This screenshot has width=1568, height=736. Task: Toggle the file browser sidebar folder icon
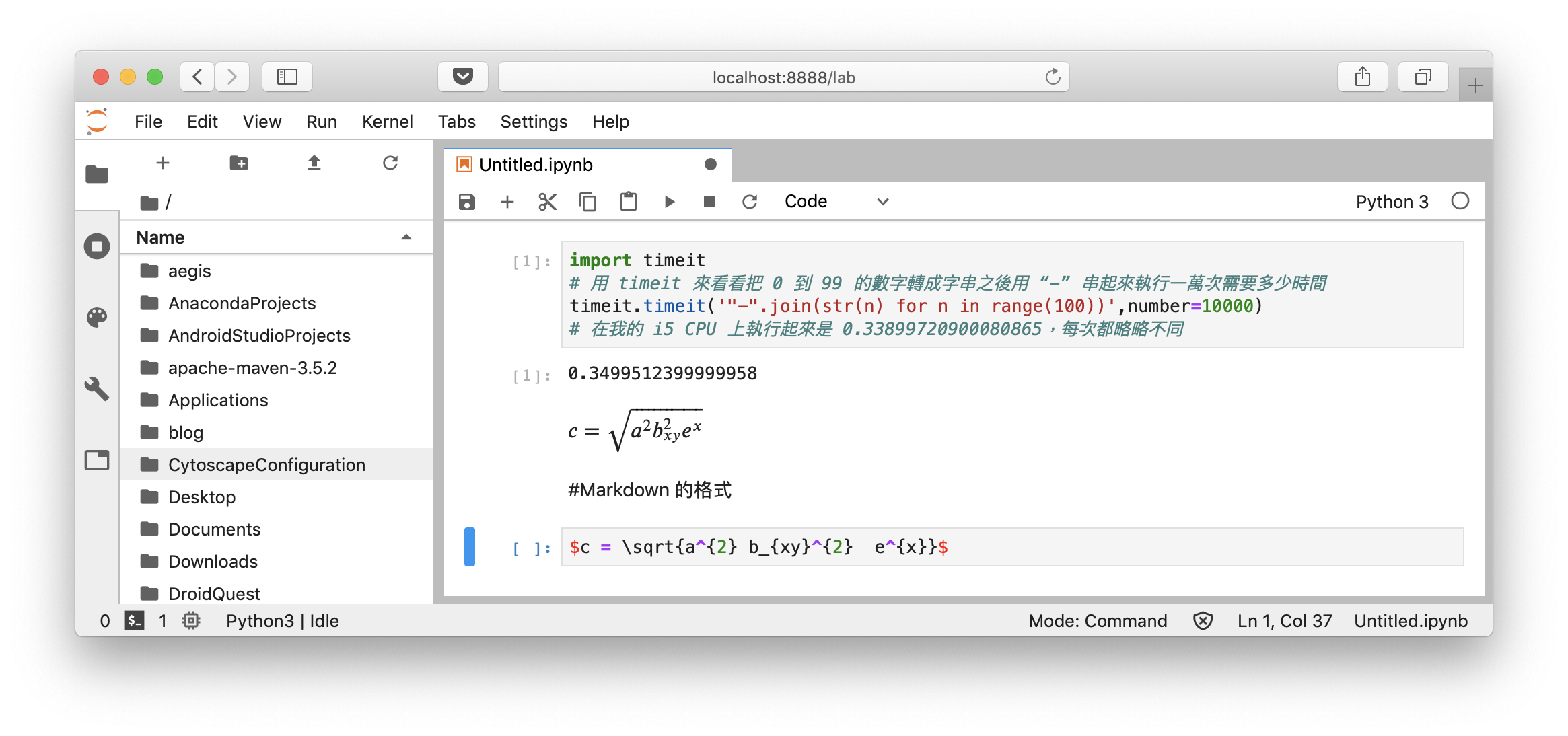point(97,174)
